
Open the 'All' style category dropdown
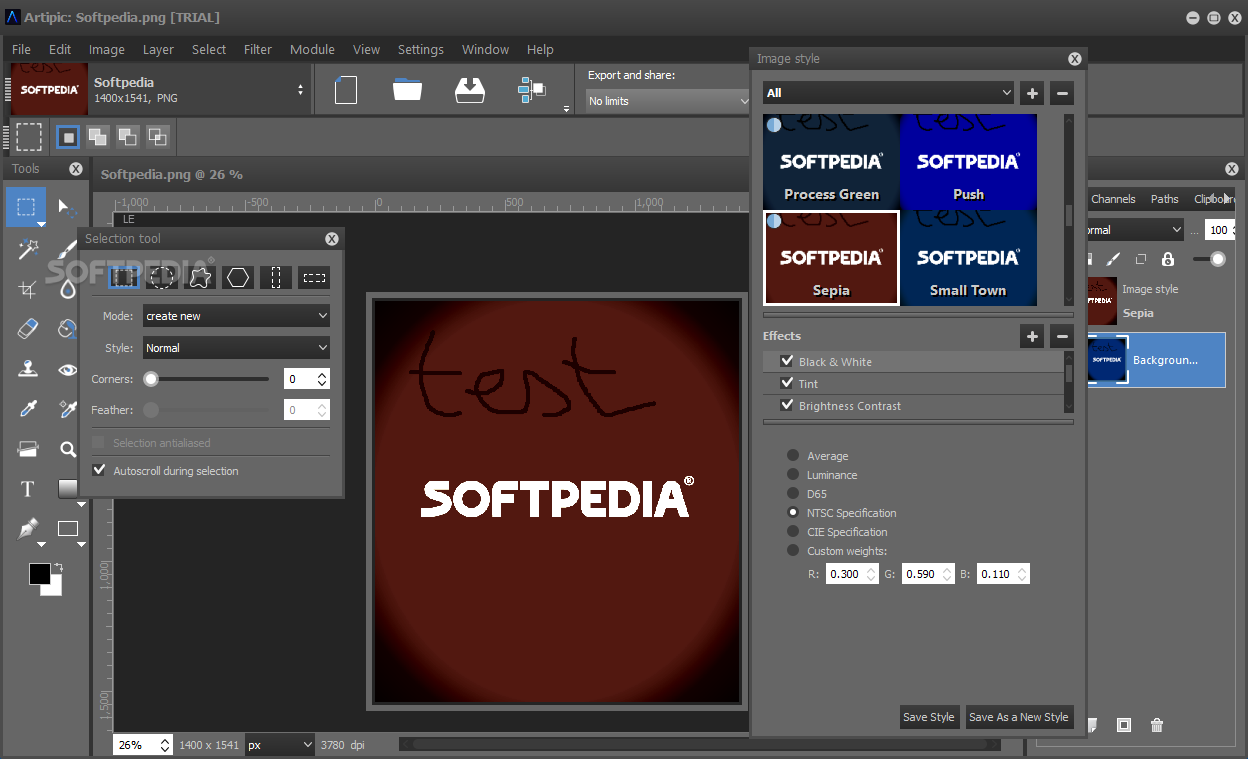click(x=888, y=93)
